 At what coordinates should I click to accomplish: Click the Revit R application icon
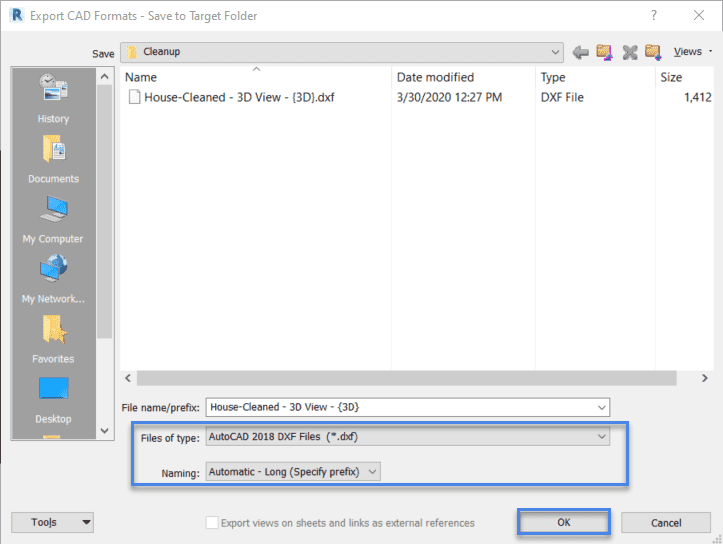(17, 15)
